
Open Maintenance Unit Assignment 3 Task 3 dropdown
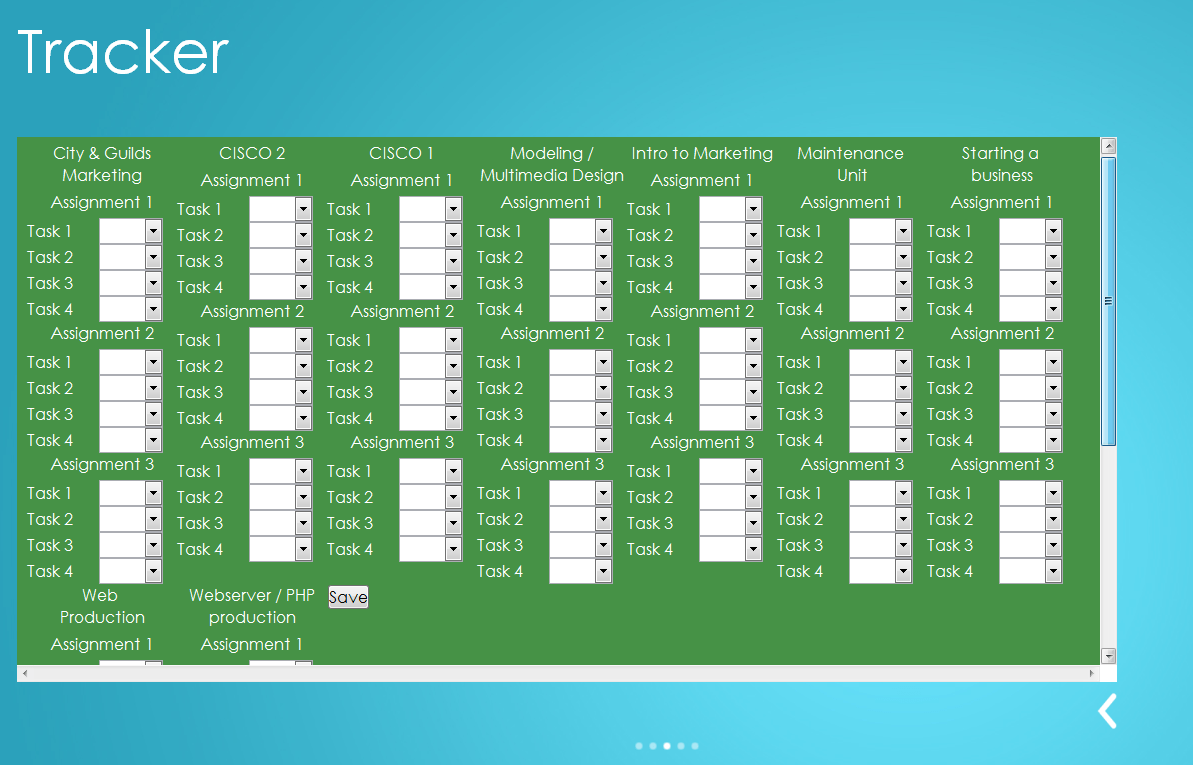click(x=880, y=546)
